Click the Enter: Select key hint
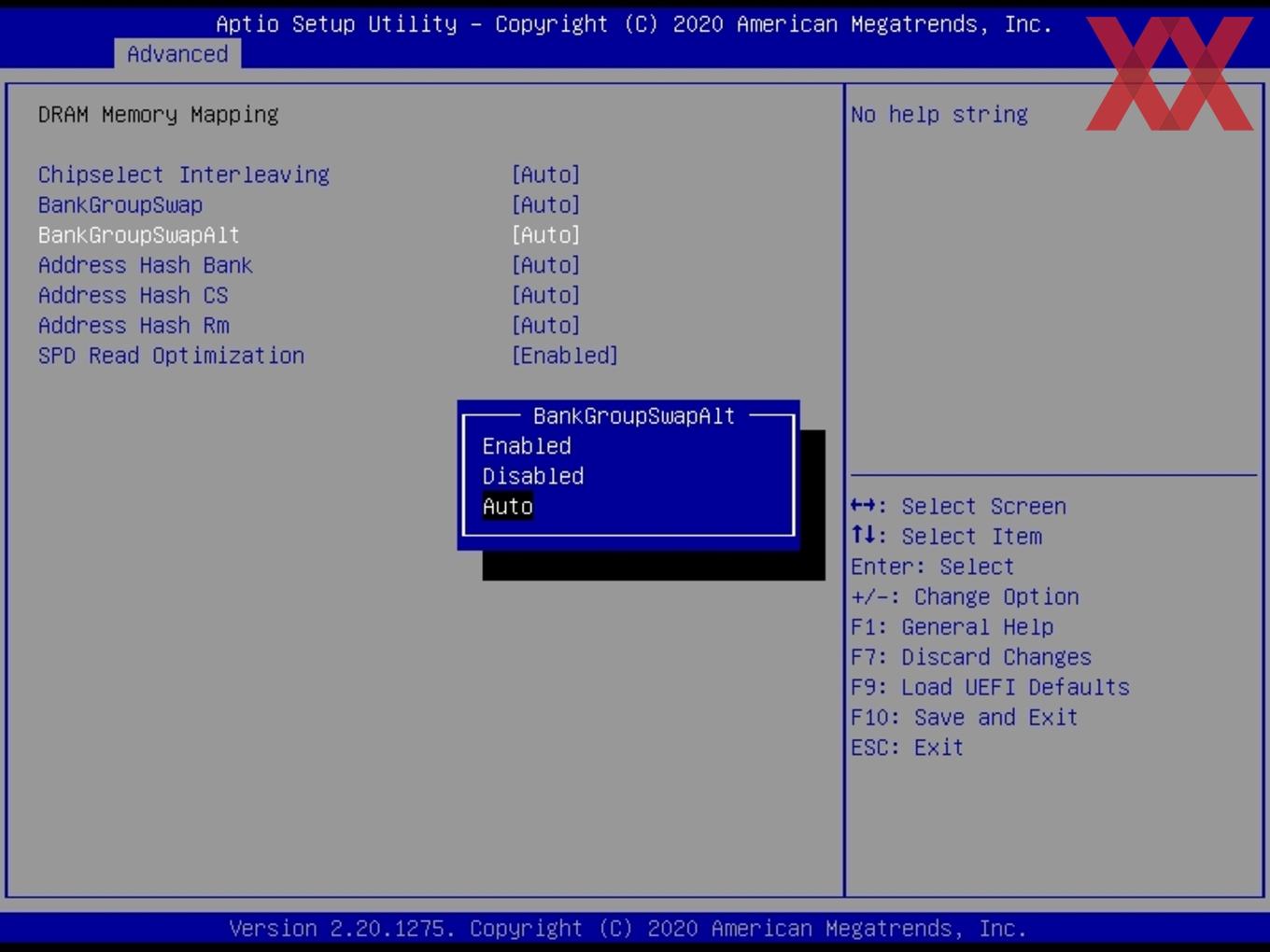This screenshot has width=1270, height=952. (x=932, y=567)
